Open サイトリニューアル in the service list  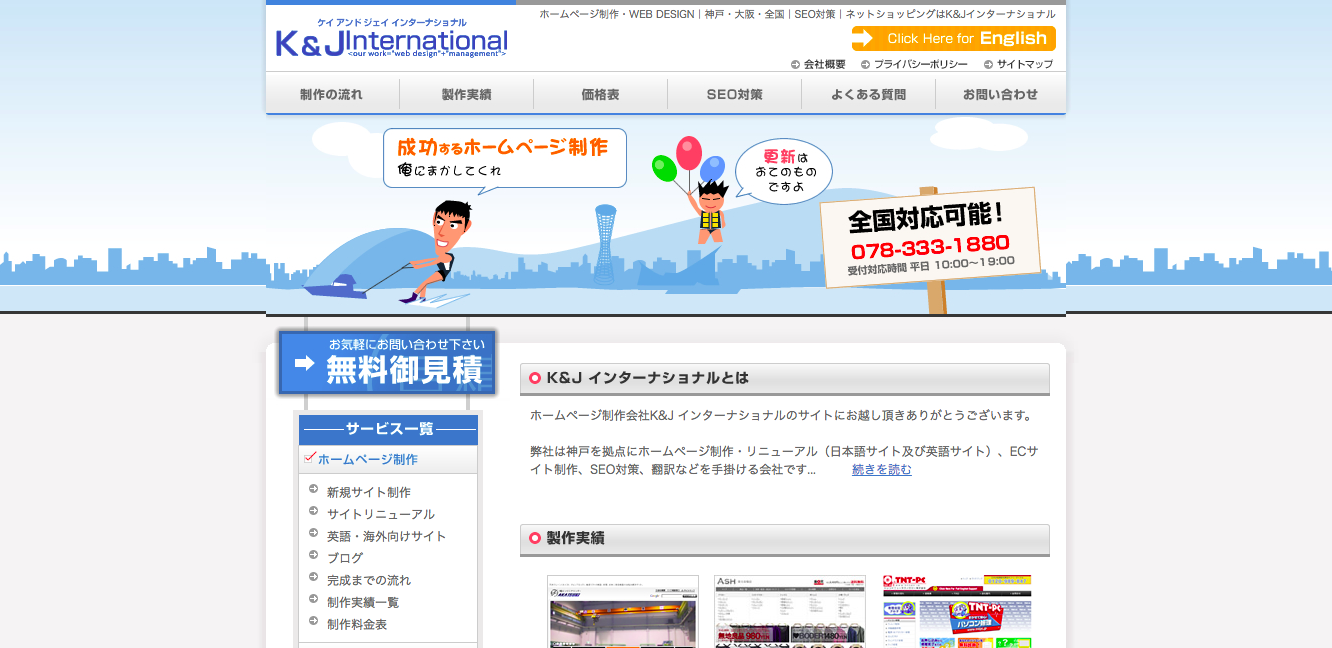[381, 514]
